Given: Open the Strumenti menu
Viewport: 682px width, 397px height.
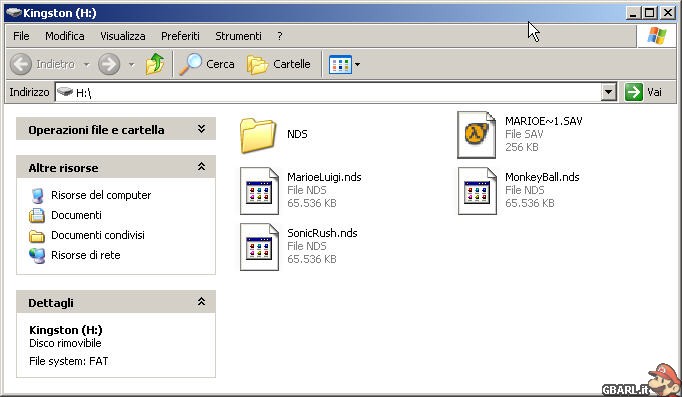Looking at the screenshot, I should point(238,36).
